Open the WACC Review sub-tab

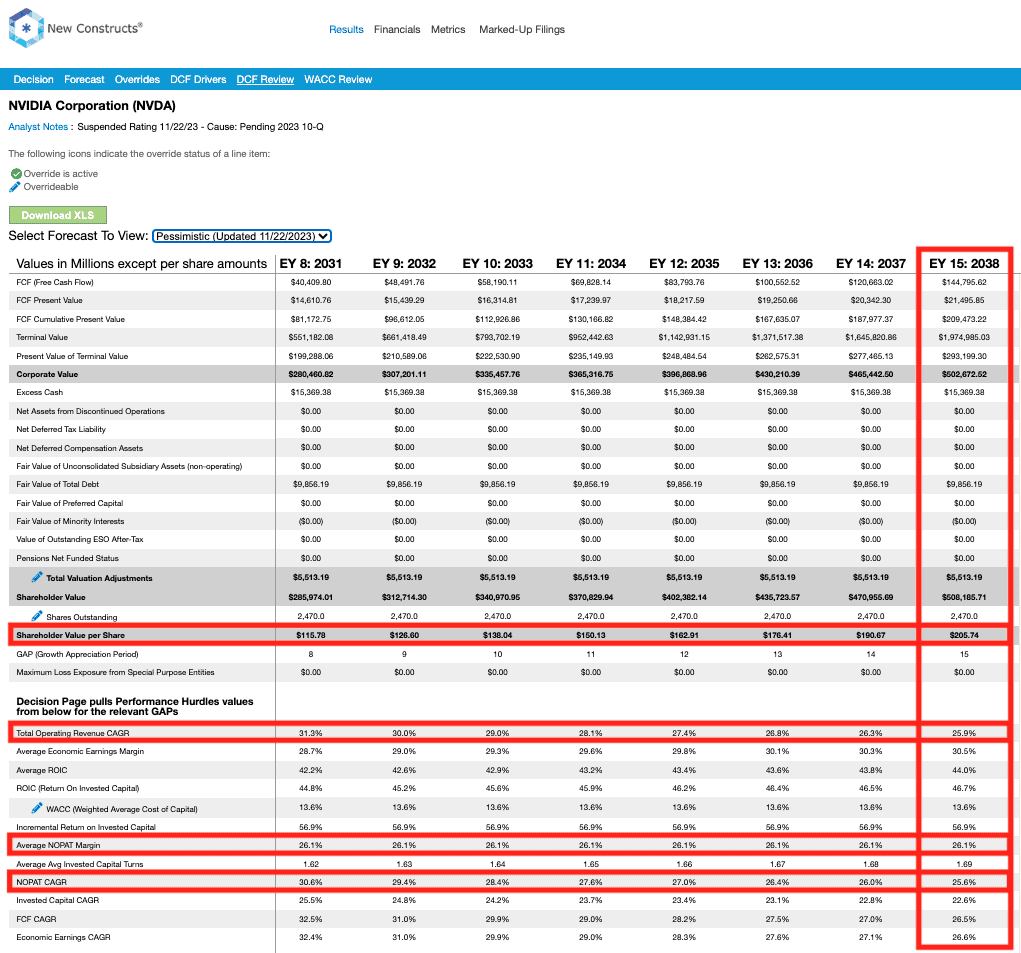tap(338, 79)
